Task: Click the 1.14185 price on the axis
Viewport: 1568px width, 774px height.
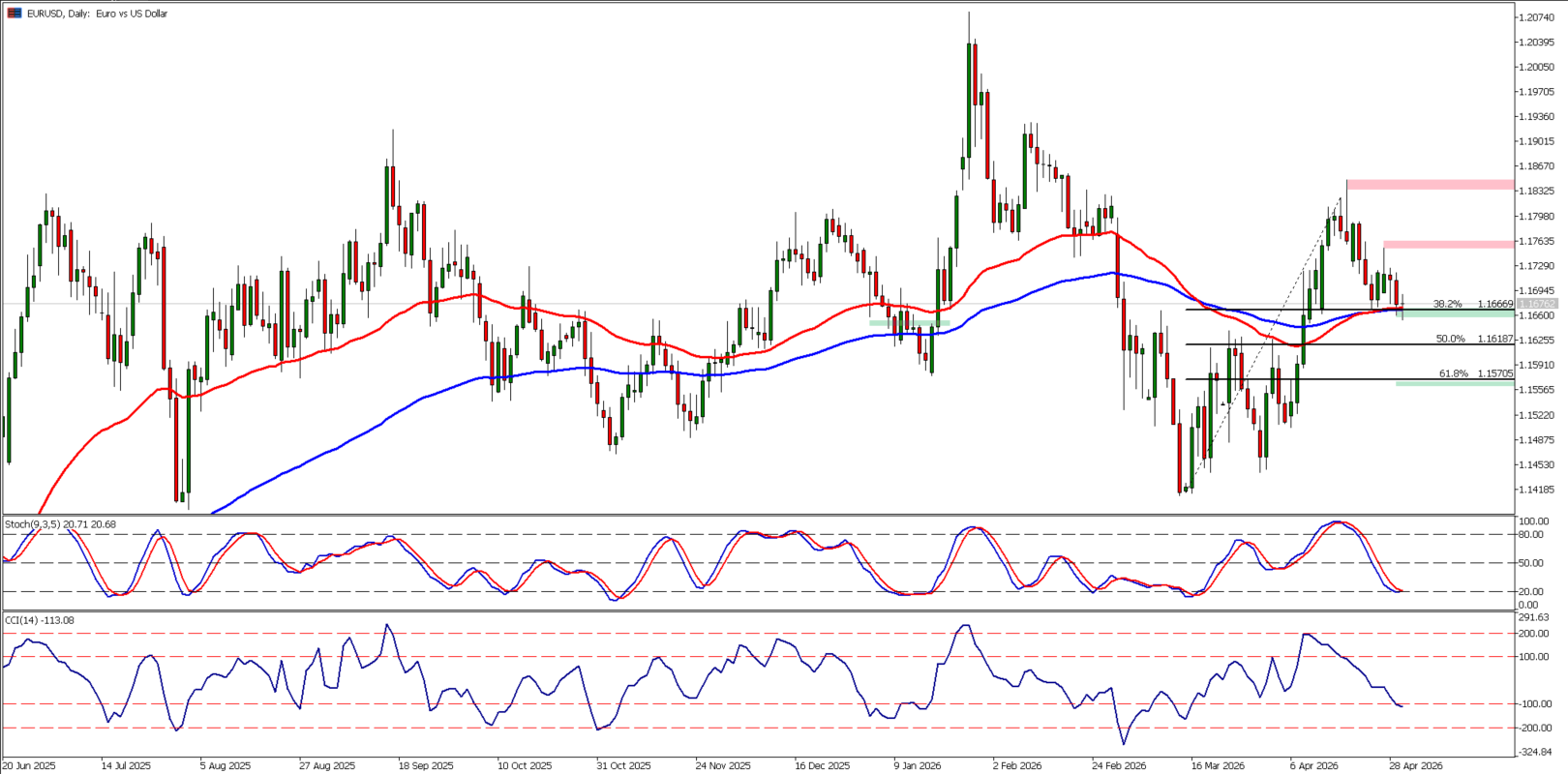Action: 1537,490
